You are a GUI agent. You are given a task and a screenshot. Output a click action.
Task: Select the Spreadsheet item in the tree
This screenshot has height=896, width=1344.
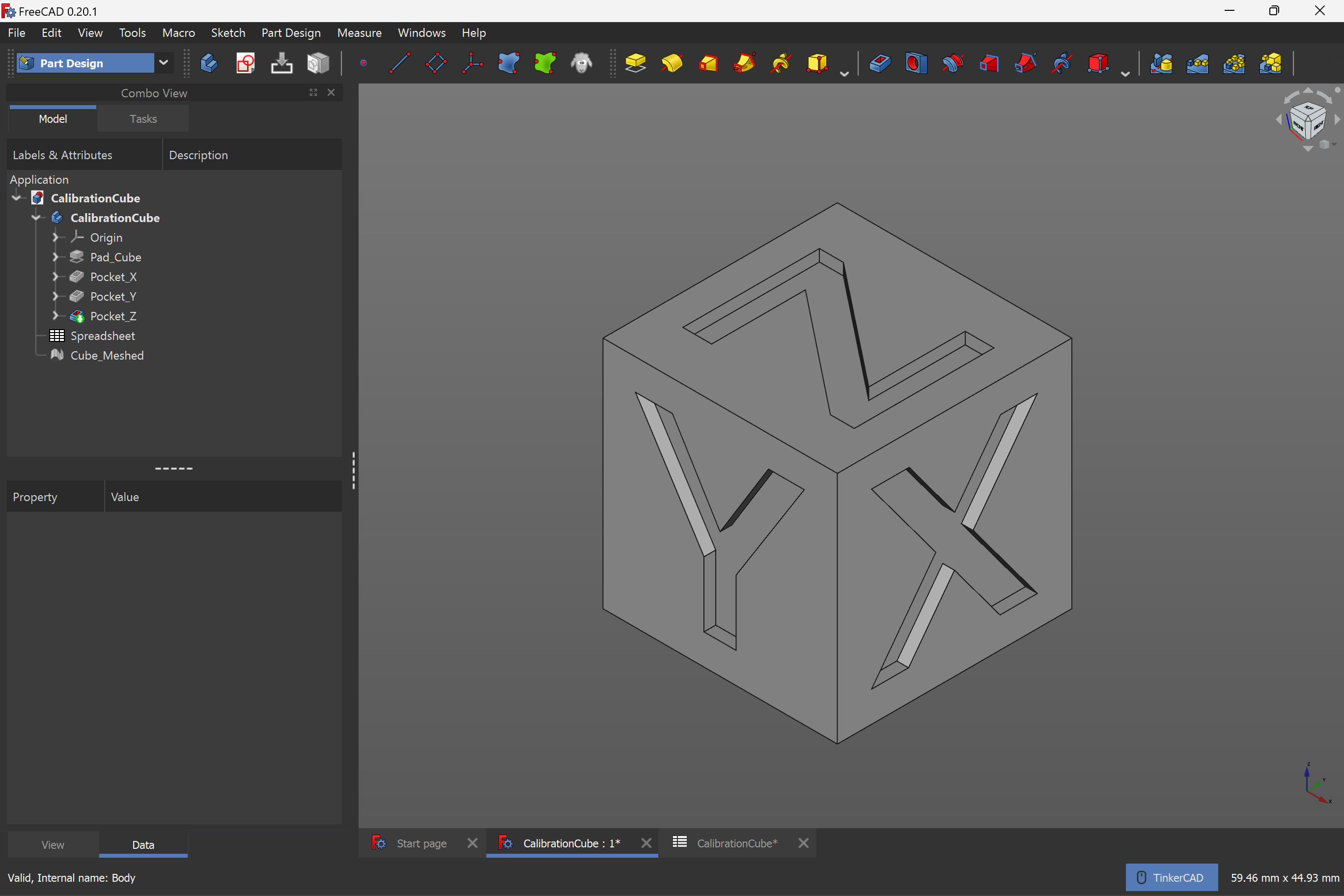[103, 336]
